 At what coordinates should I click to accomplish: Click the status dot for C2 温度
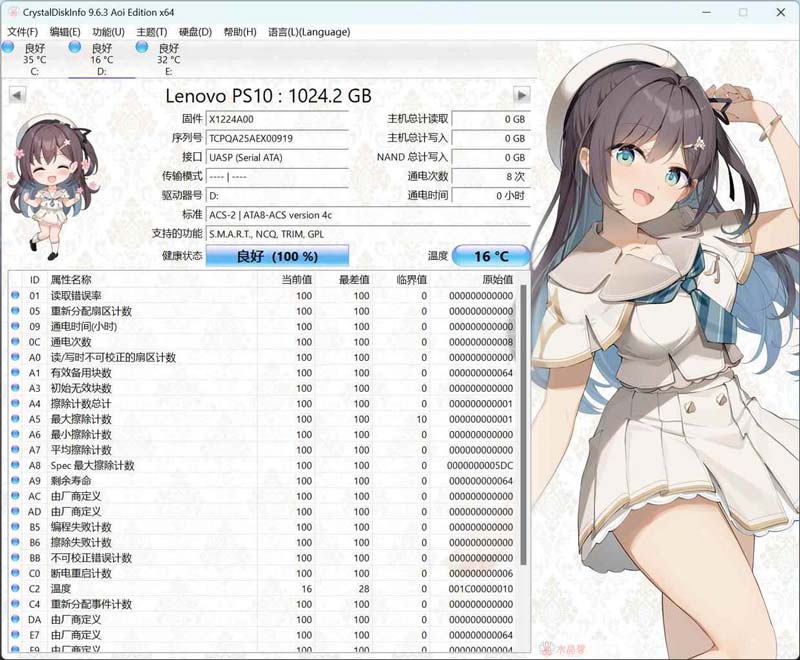point(15,588)
